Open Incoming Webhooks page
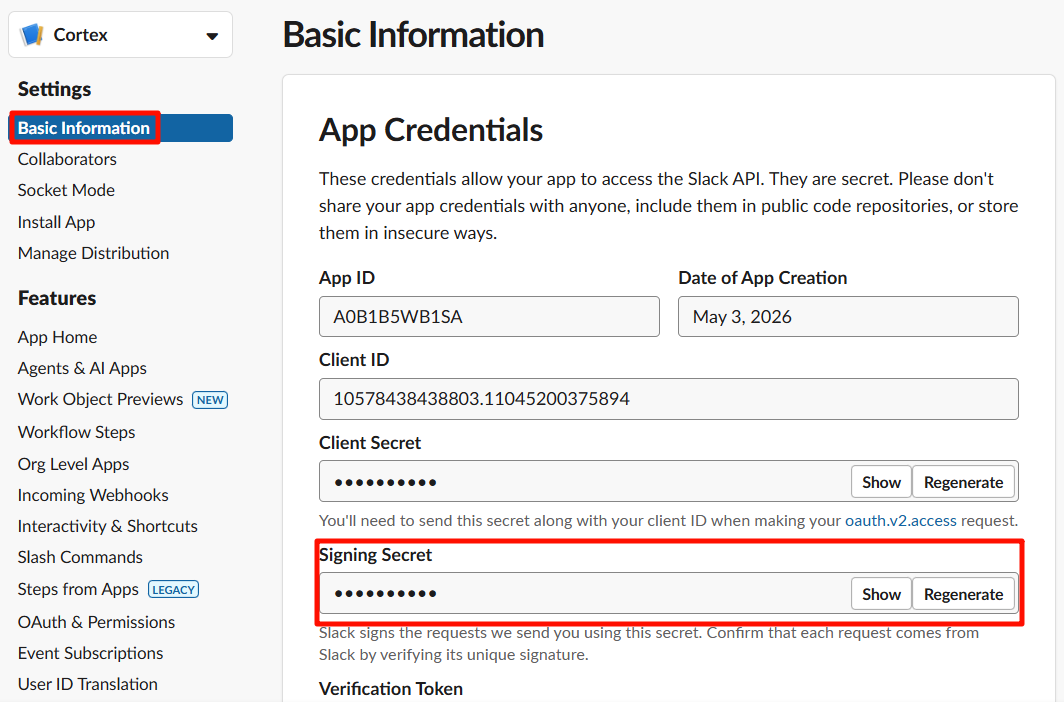This screenshot has width=1064, height=702. pos(93,495)
